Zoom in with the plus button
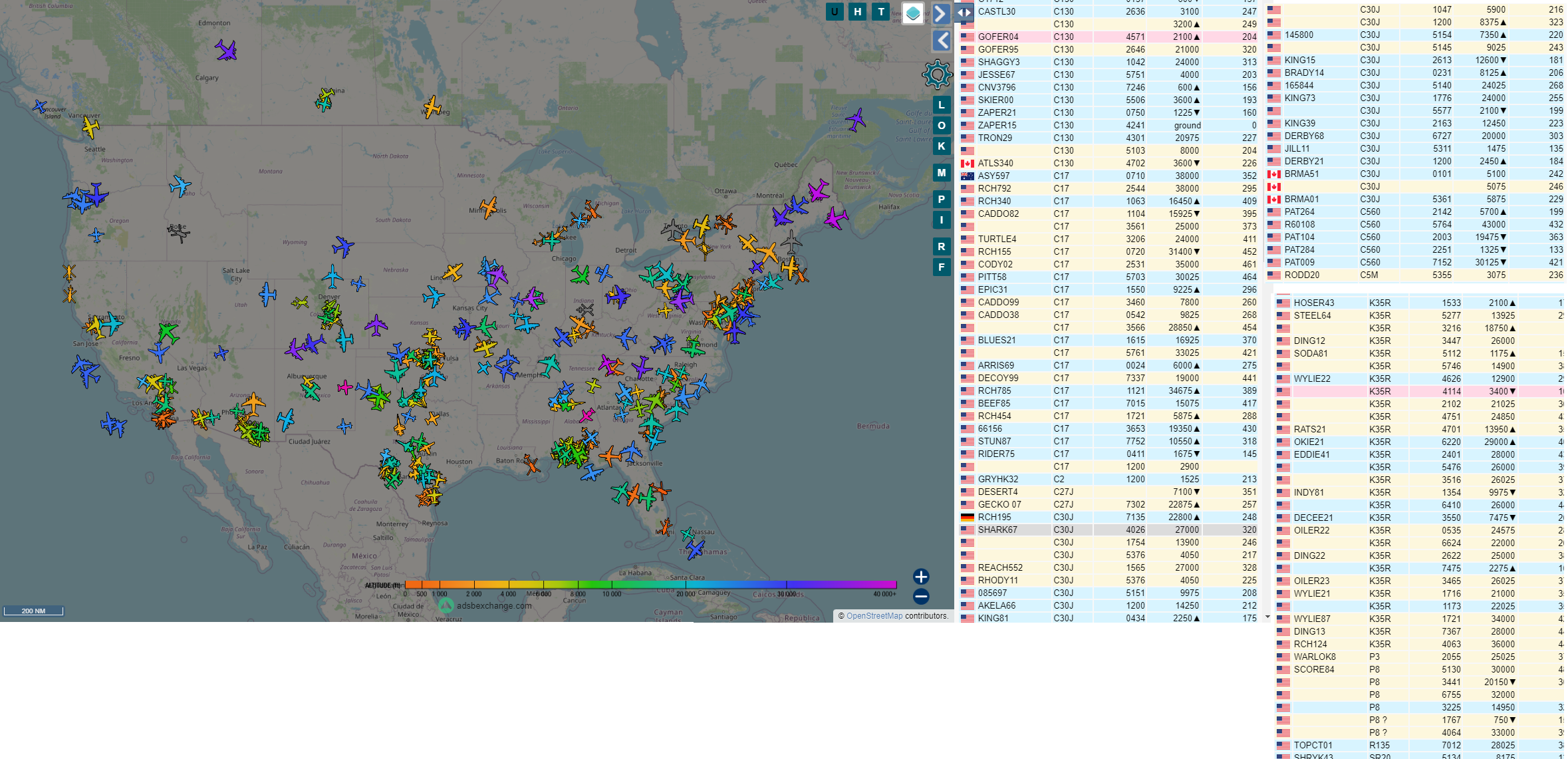The width and height of the screenshot is (1568, 759). point(921,576)
